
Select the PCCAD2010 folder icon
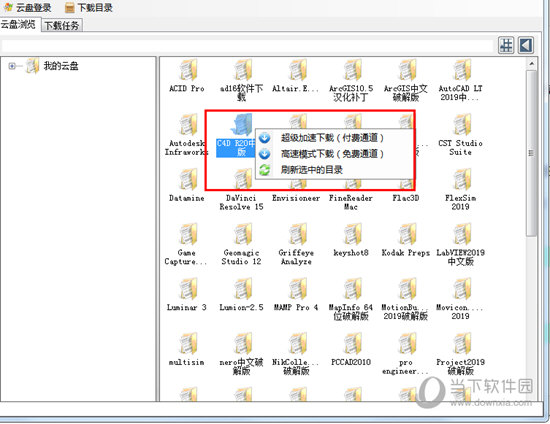(353, 343)
